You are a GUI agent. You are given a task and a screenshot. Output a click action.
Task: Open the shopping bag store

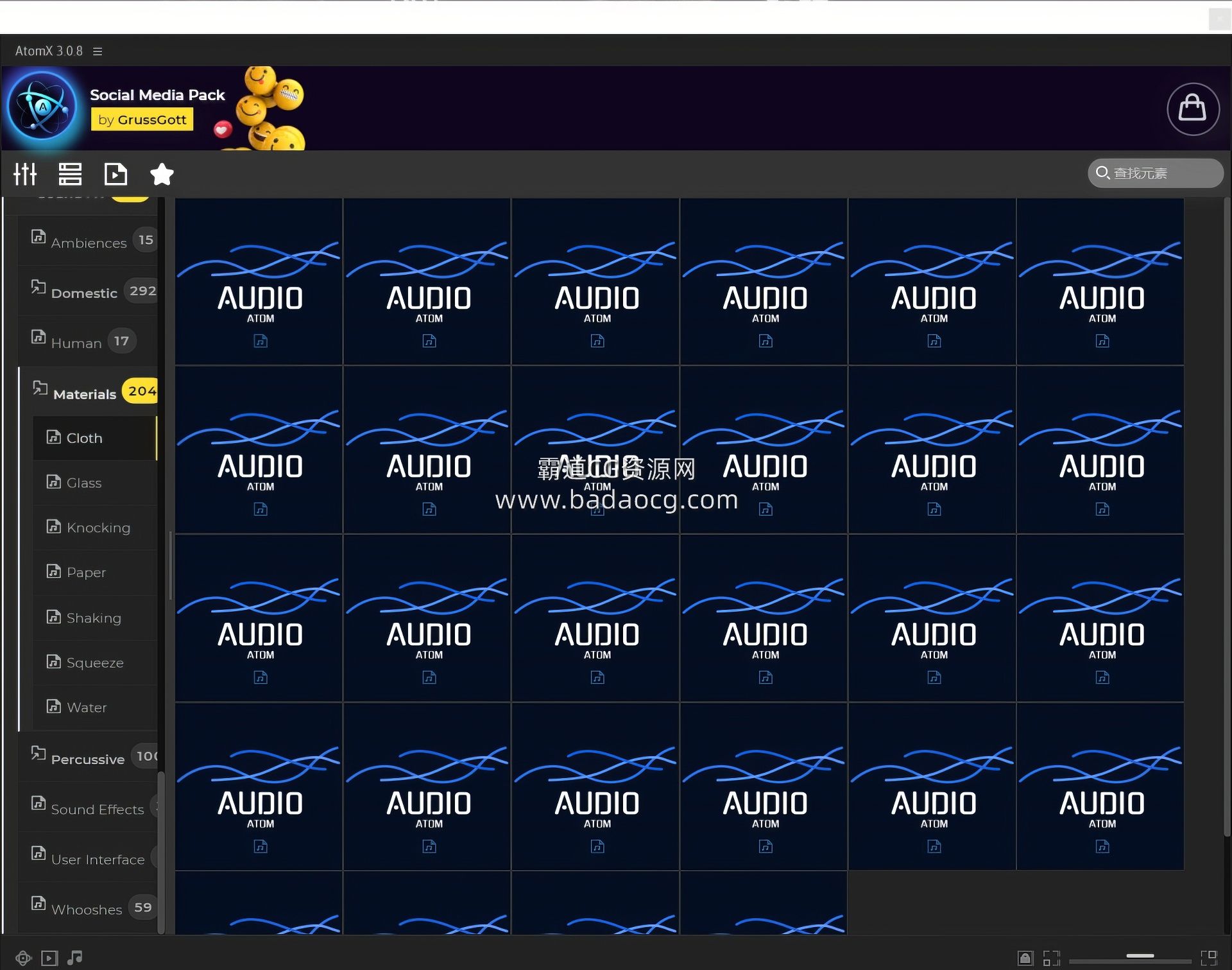pyautogui.click(x=1193, y=108)
